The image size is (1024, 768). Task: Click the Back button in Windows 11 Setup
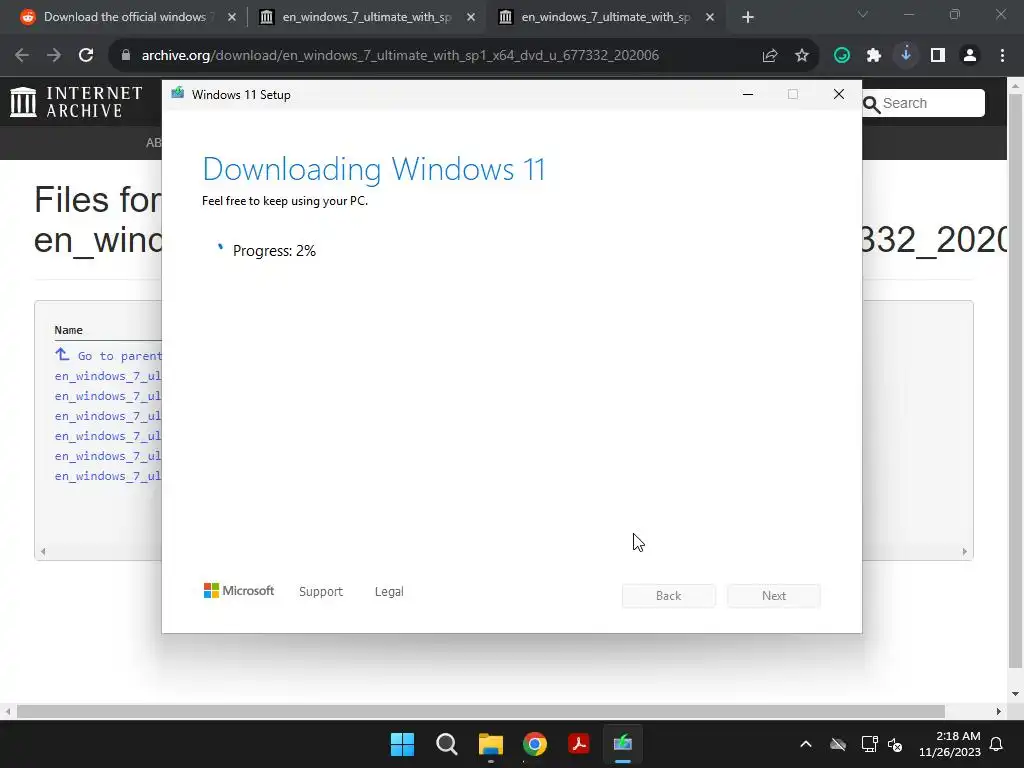pyautogui.click(x=669, y=596)
